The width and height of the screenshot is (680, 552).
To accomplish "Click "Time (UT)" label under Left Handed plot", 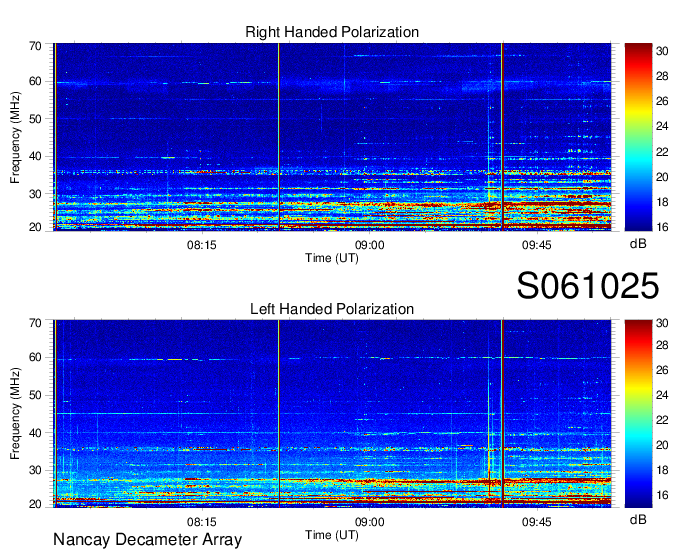I will pos(332,535).
